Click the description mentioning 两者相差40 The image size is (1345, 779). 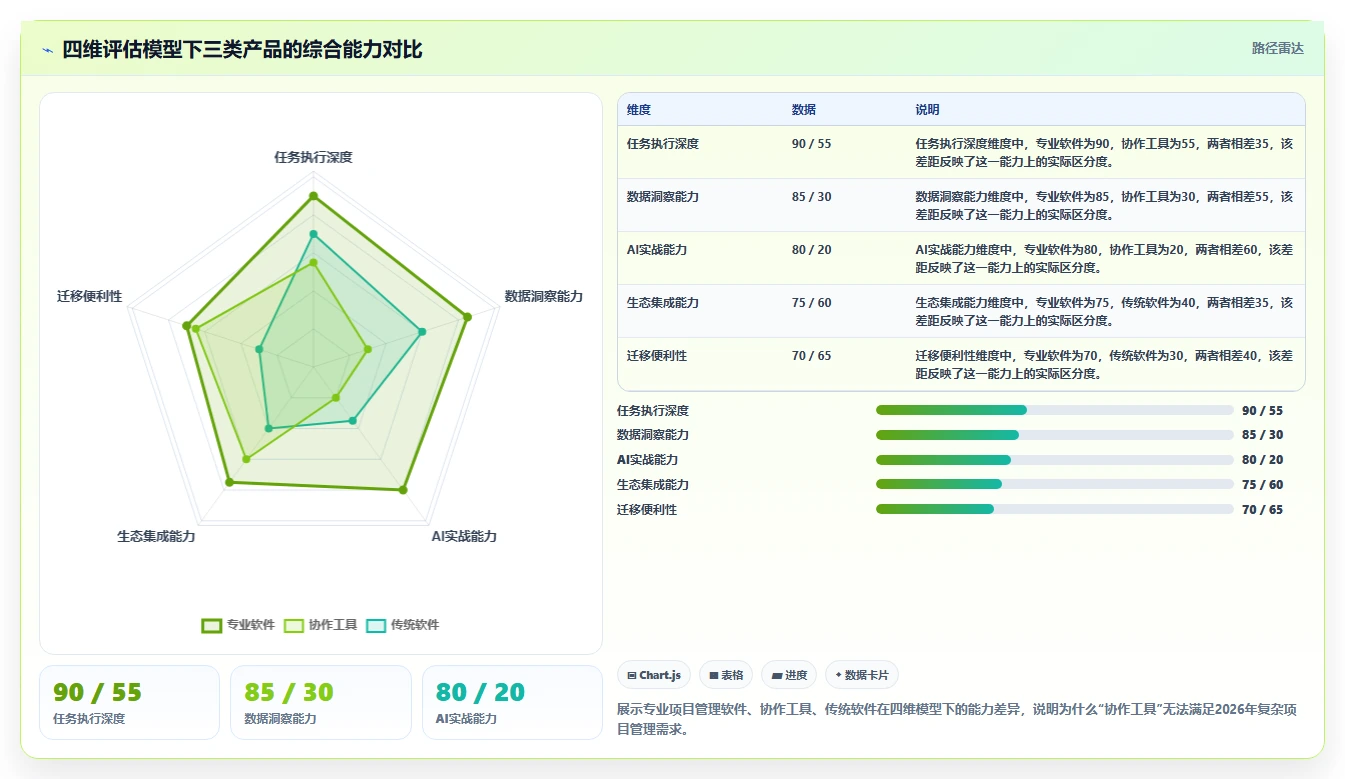(1104, 364)
